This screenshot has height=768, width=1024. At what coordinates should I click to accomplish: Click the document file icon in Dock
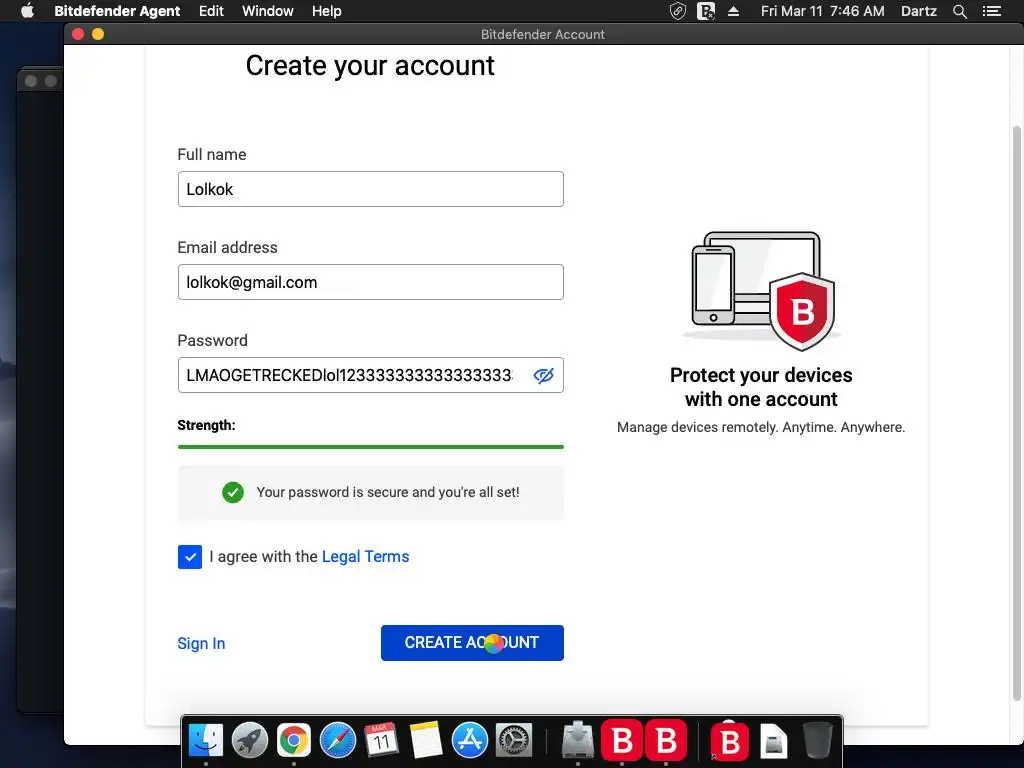(774, 741)
